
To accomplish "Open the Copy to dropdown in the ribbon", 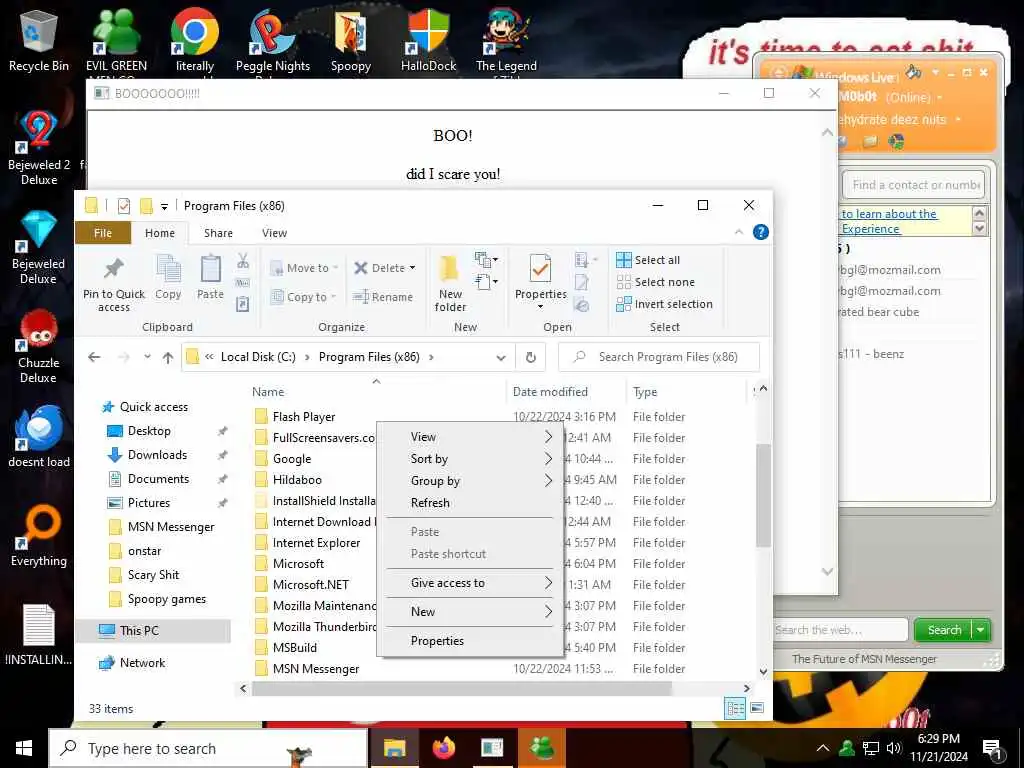I will tap(333, 297).
